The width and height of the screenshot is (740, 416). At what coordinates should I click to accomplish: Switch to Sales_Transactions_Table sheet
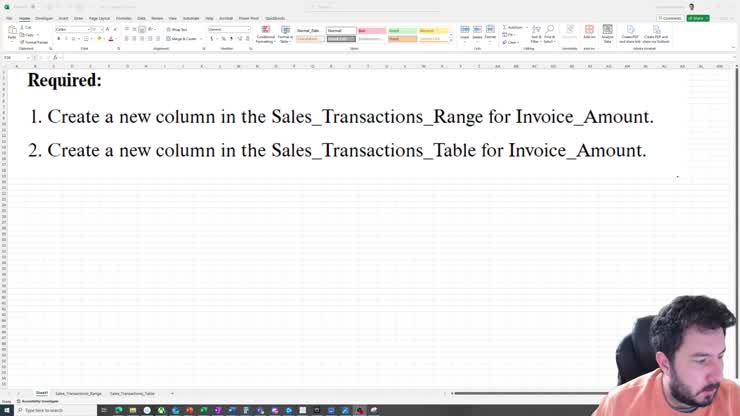(132, 393)
